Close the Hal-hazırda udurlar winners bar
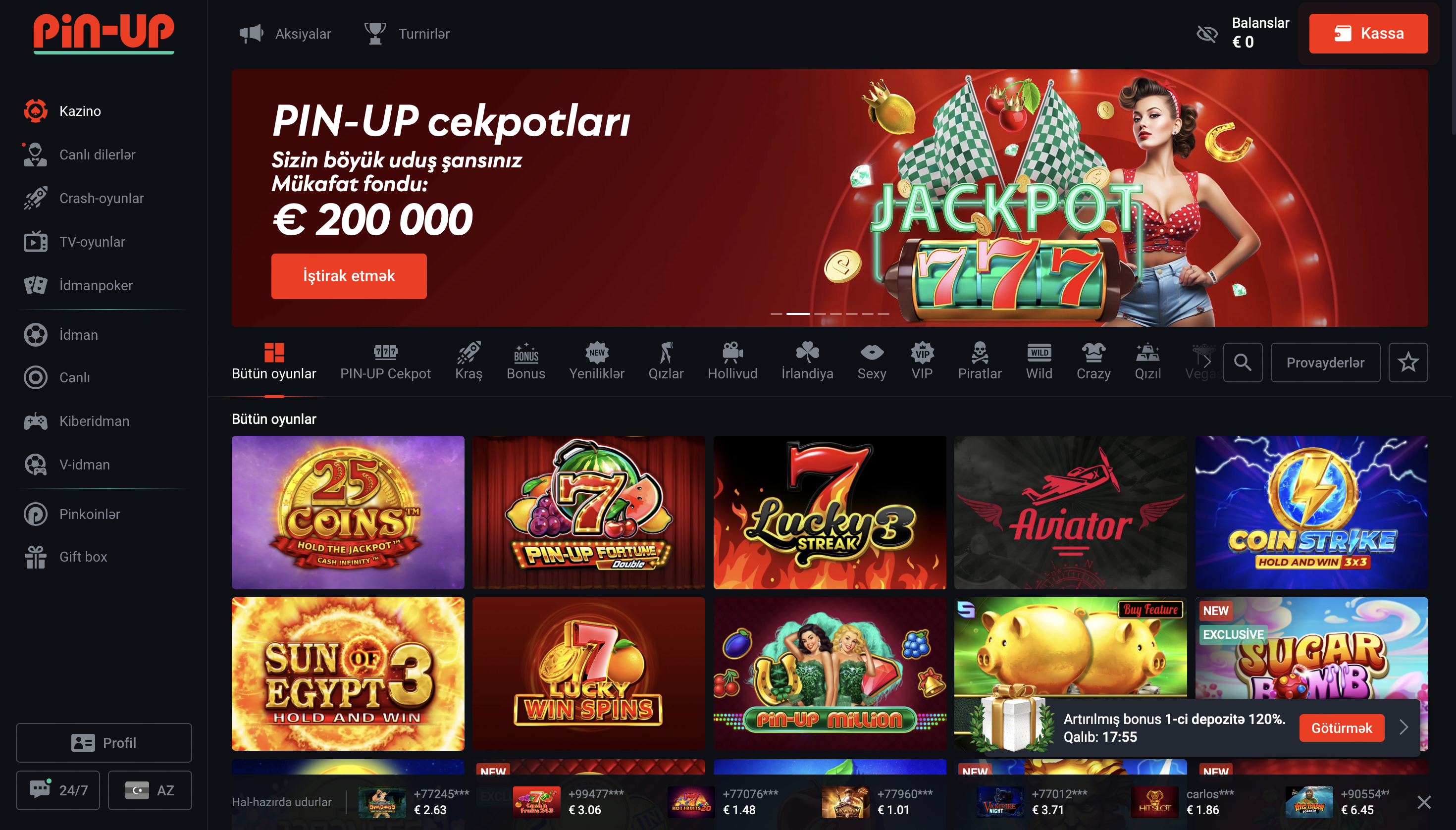The image size is (1456, 830). [1424, 802]
